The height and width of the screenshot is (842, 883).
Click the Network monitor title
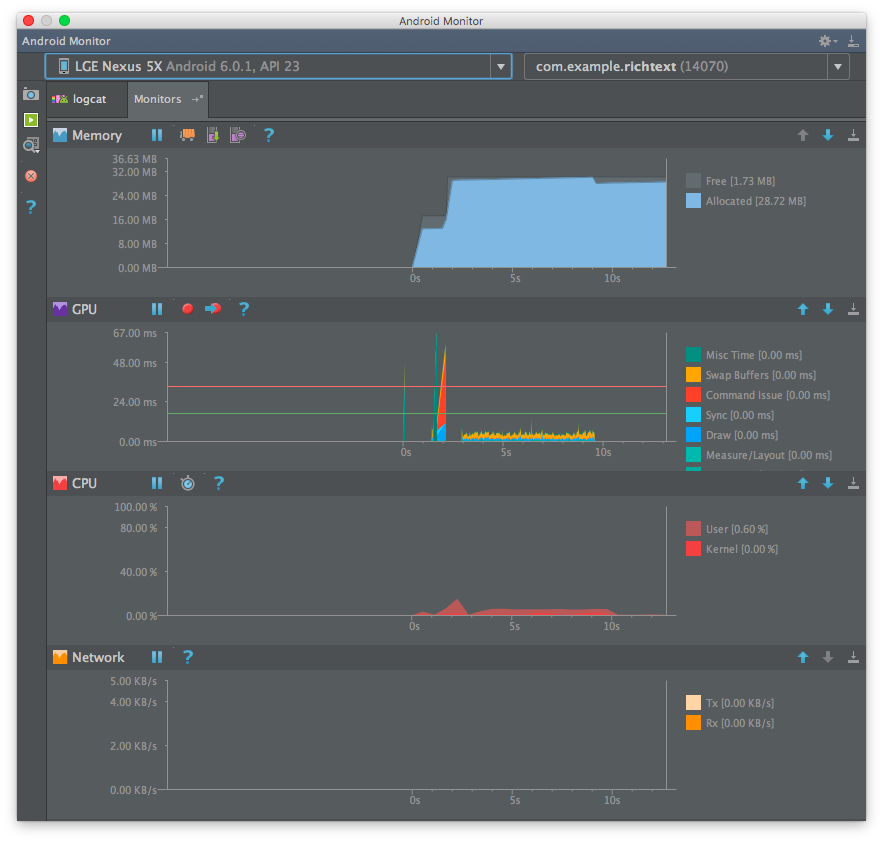98,657
